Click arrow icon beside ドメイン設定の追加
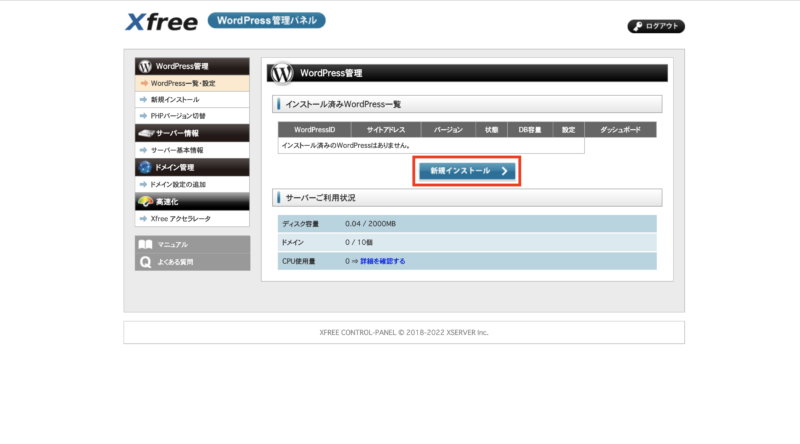Screen dimensions: 800x444 pos(143,184)
